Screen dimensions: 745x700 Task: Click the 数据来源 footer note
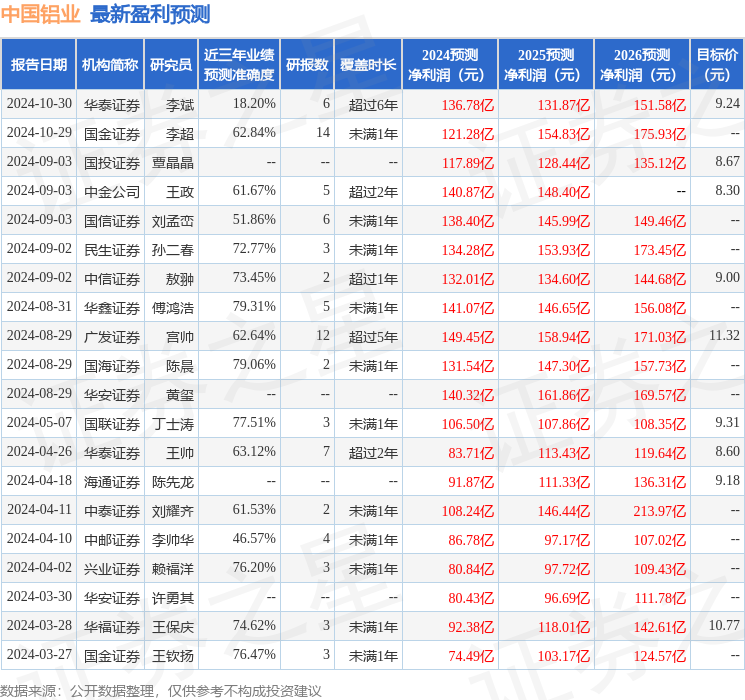click(x=161, y=691)
